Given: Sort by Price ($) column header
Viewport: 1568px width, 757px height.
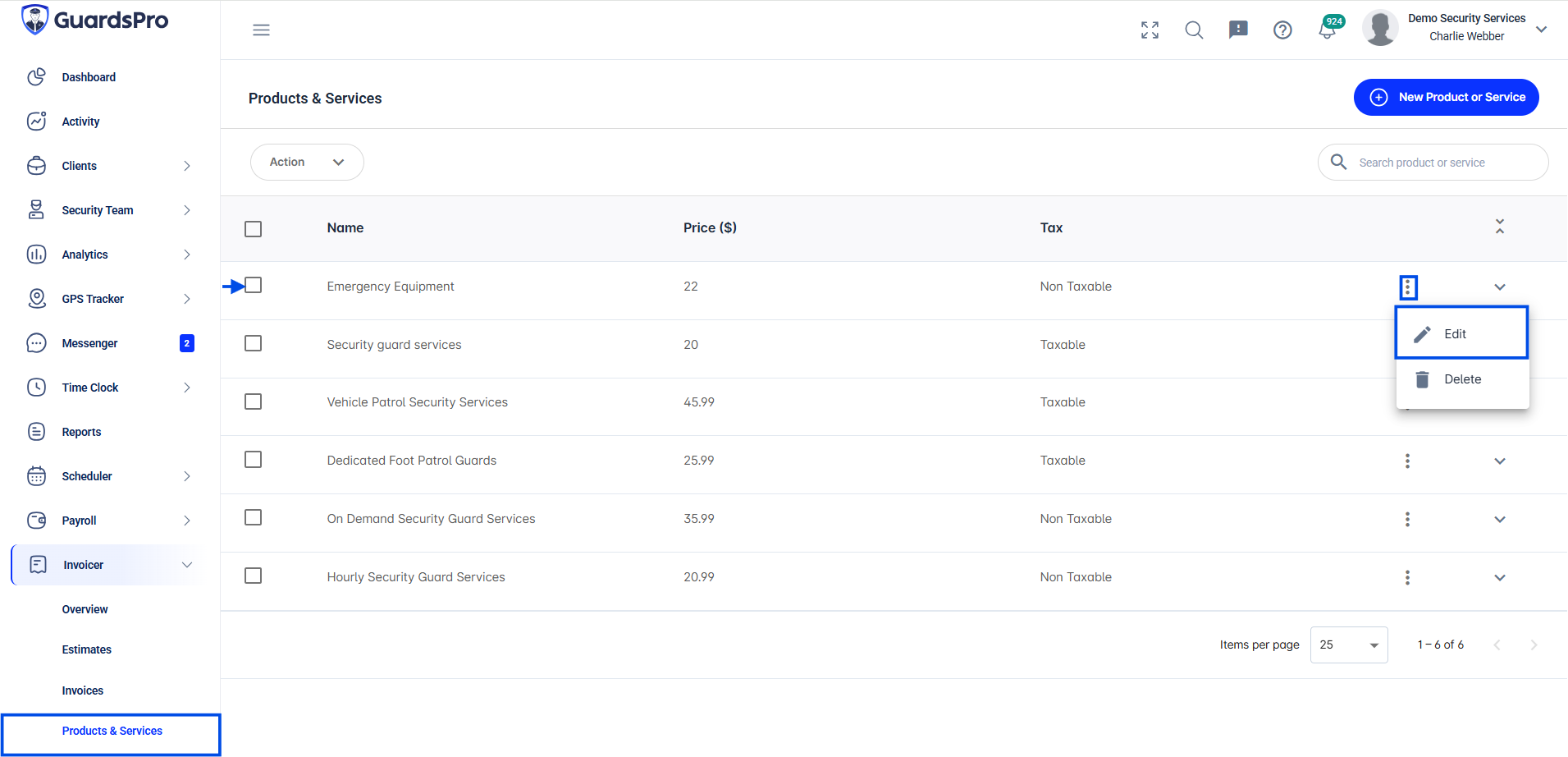Looking at the screenshot, I should pyautogui.click(x=710, y=228).
